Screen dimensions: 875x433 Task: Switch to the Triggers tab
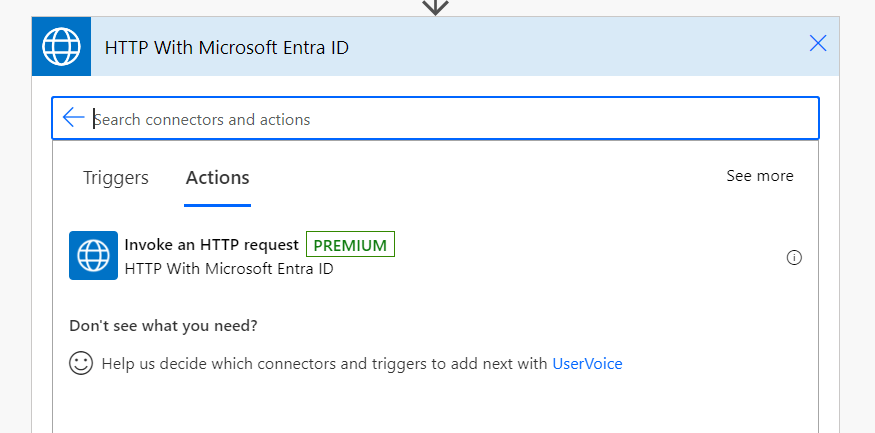click(x=116, y=178)
